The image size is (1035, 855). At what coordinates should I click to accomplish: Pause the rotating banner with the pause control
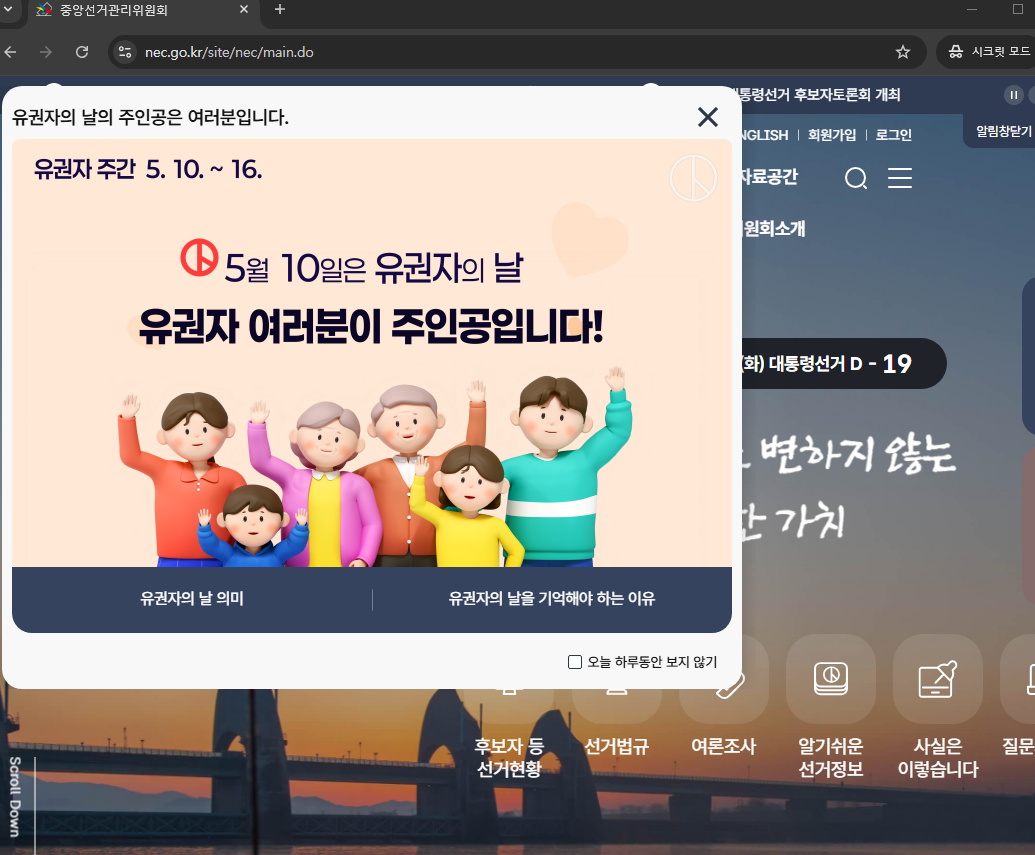click(1013, 95)
